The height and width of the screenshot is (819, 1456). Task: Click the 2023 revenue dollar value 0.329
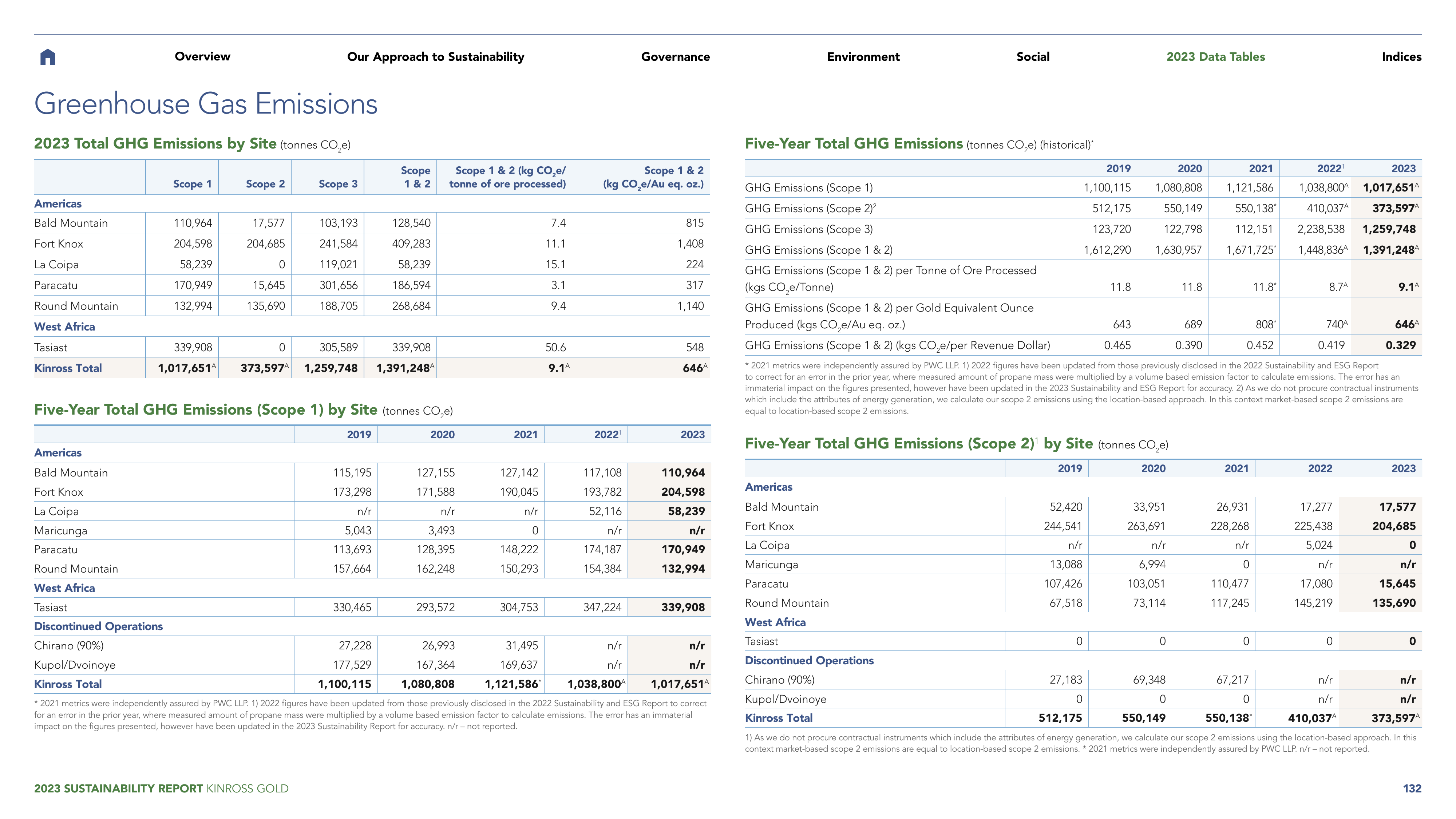1400,345
